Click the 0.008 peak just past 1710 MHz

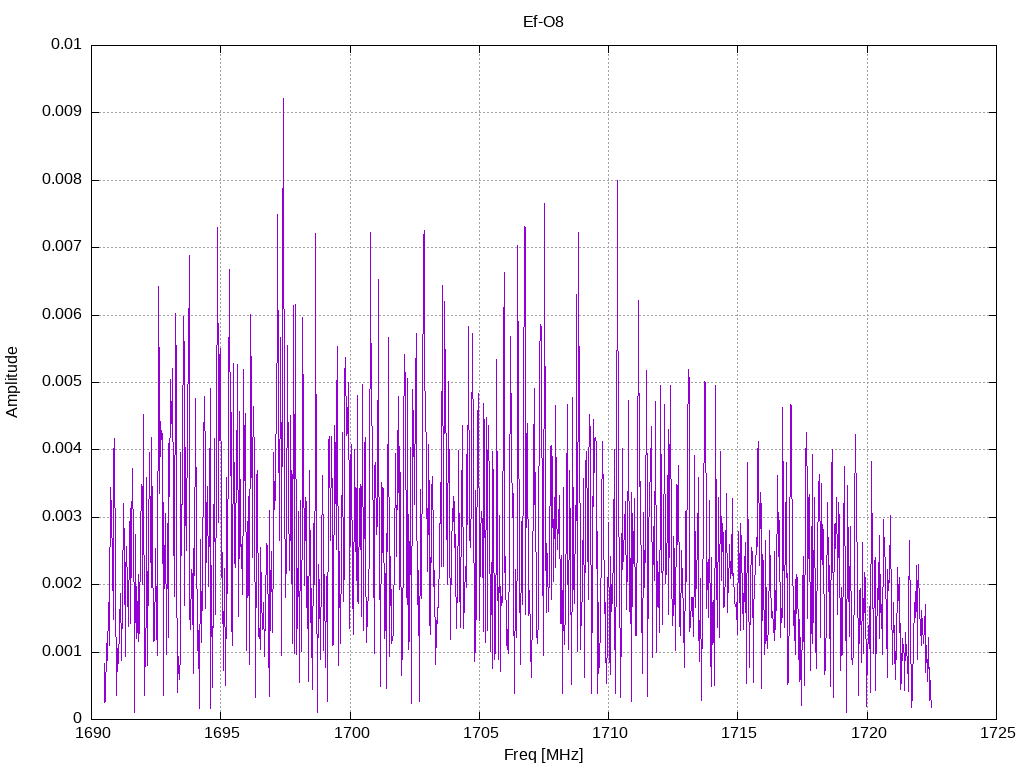617,182
